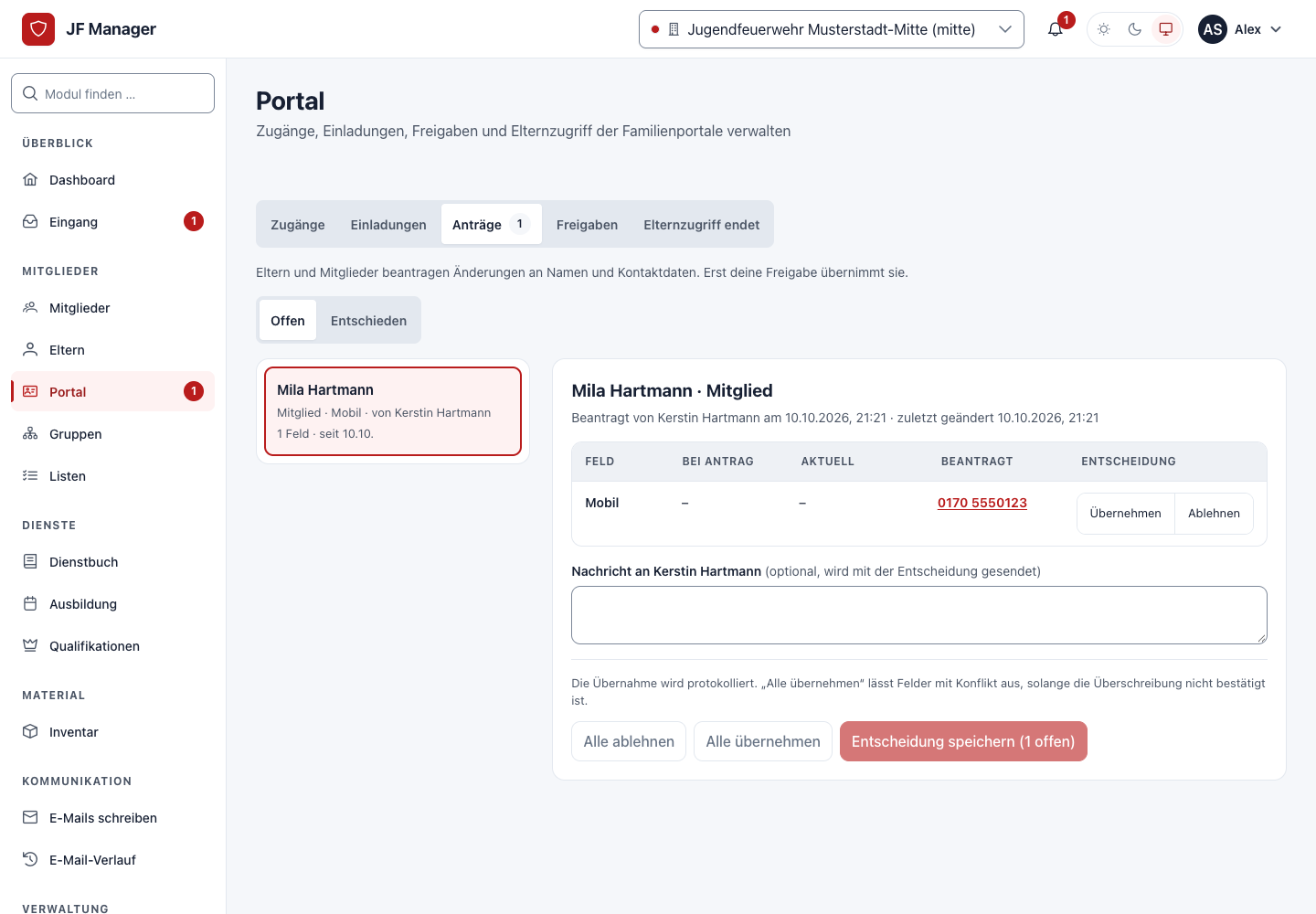Open Inventar module
Viewport: 1316px width, 914px height.
[x=112, y=732]
